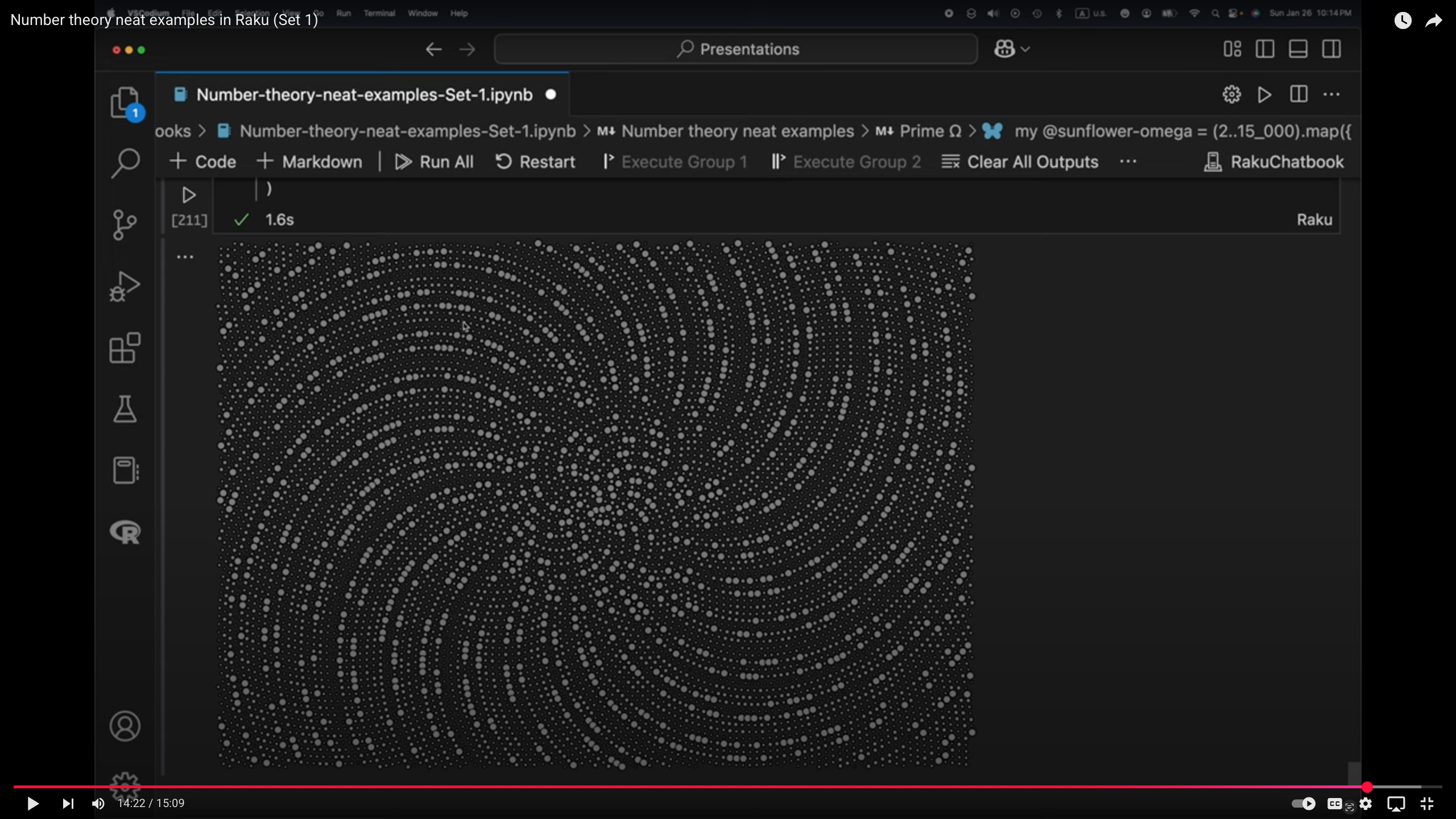This screenshot has height=819, width=1456.
Task: Click breadcrumb Number-theory-neat-examples-Set-1.ipynb
Action: [x=396, y=131]
